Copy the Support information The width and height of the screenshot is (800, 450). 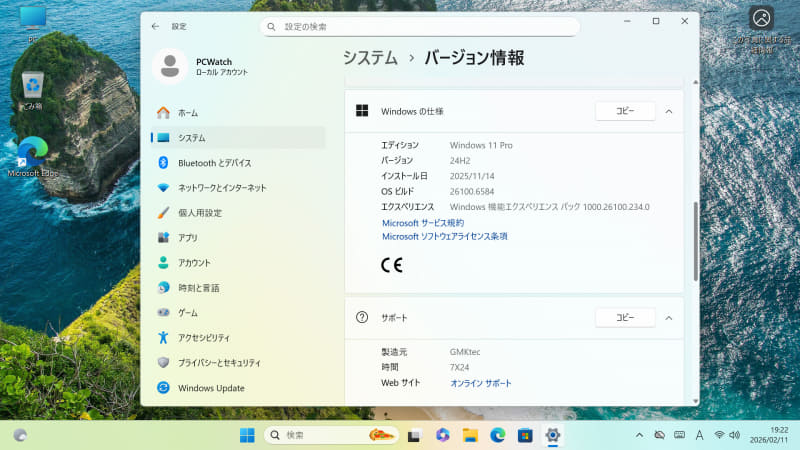625,318
